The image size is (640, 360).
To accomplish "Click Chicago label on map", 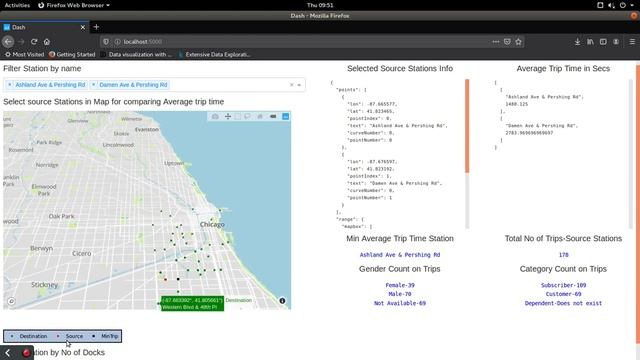I will click(212, 224).
